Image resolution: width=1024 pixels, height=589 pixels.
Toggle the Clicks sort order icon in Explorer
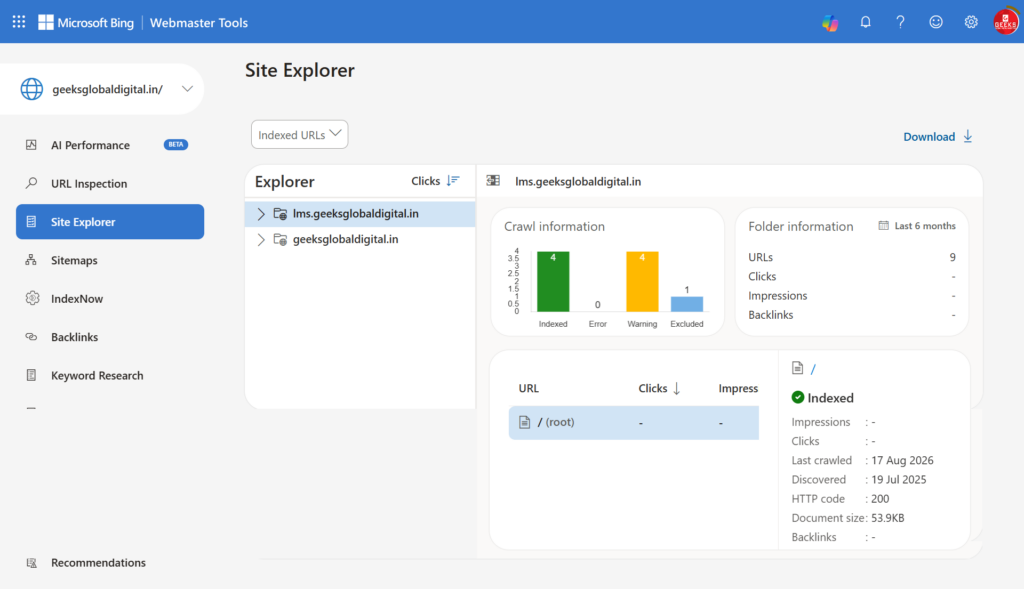tap(453, 181)
